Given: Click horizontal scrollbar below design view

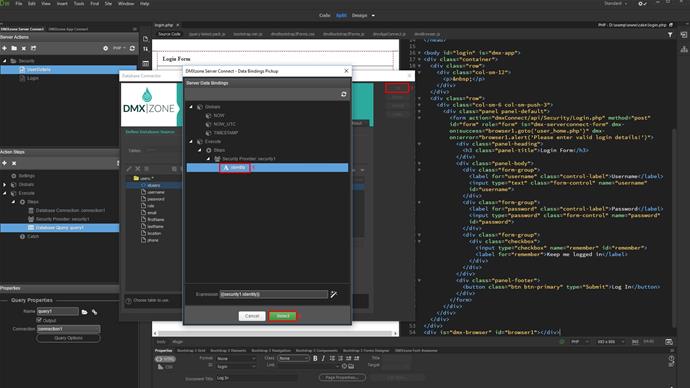Looking at the screenshot, I should pyautogui.click(x=275, y=333).
